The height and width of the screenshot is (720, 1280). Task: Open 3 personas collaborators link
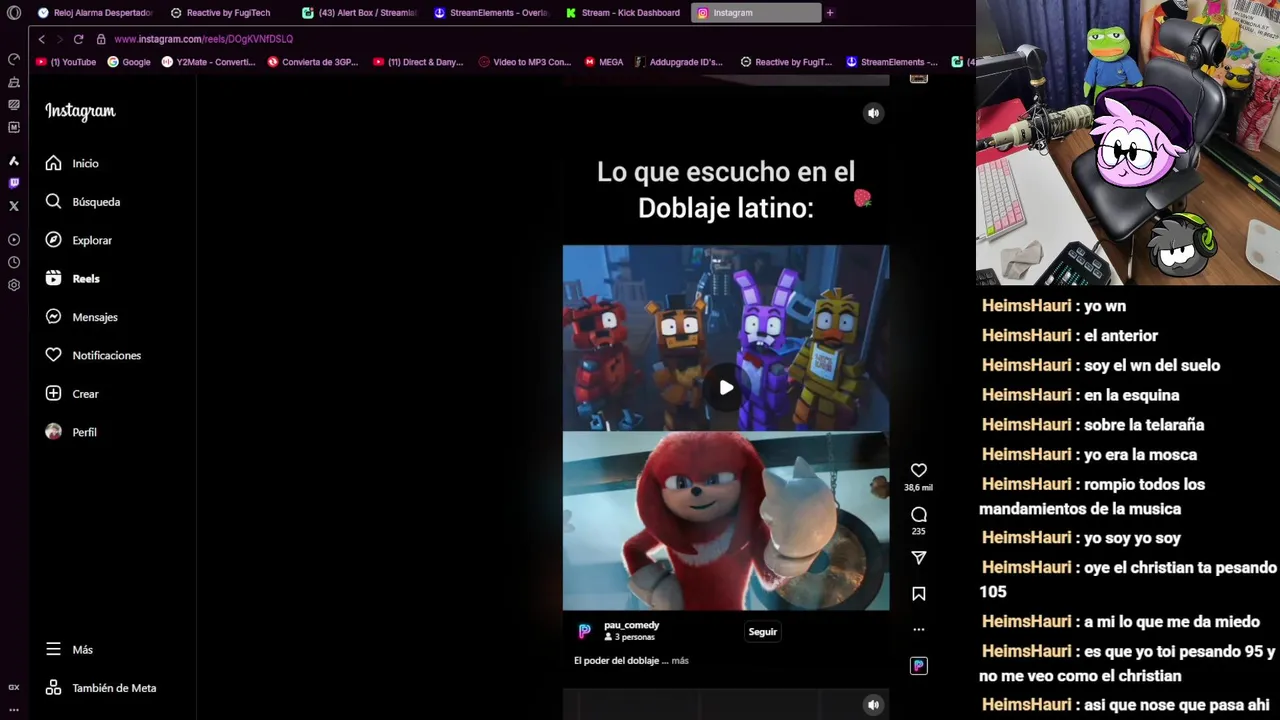coord(630,637)
